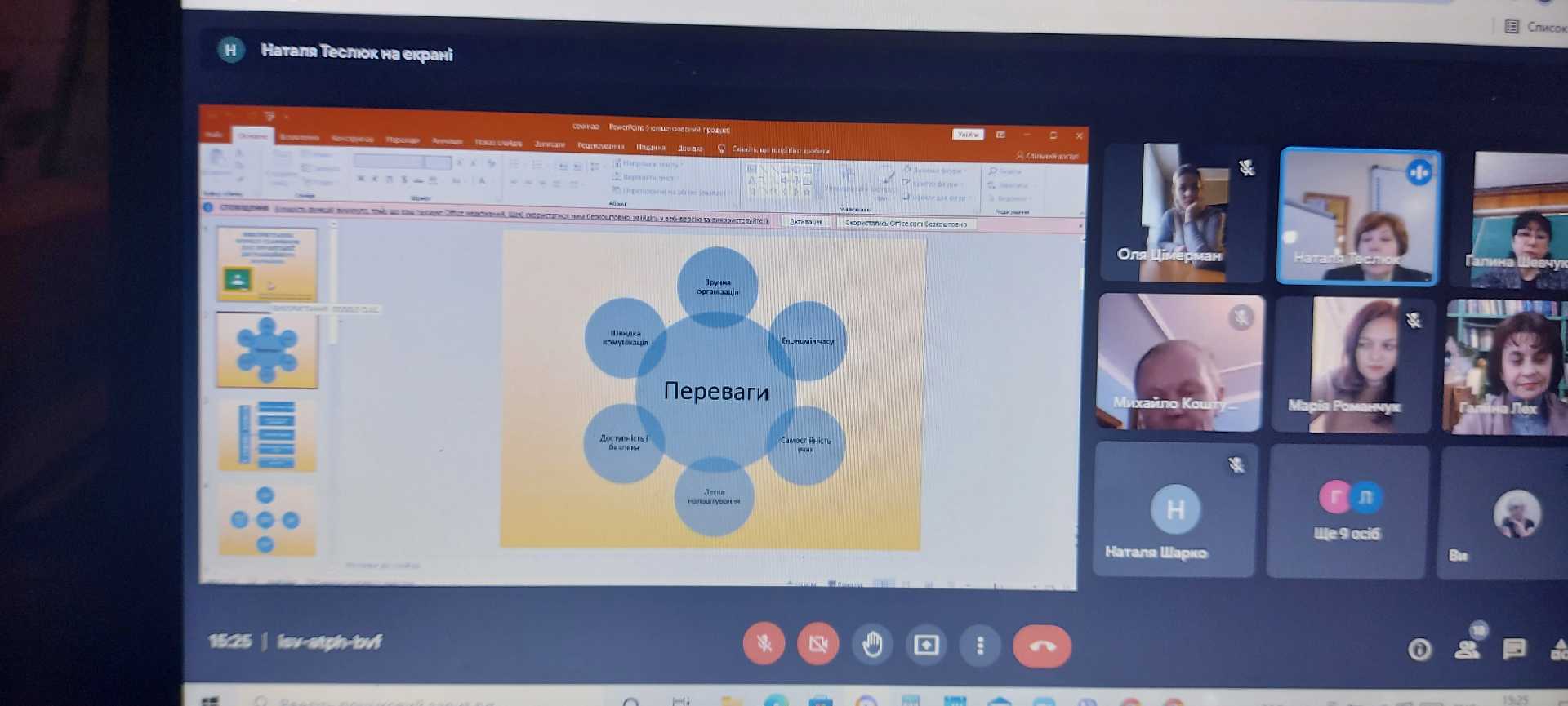The height and width of the screenshot is (706, 1568).
Task: Open the 'Довідка' ribbon tab in PowerPoint
Action: (x=690, y=149)
